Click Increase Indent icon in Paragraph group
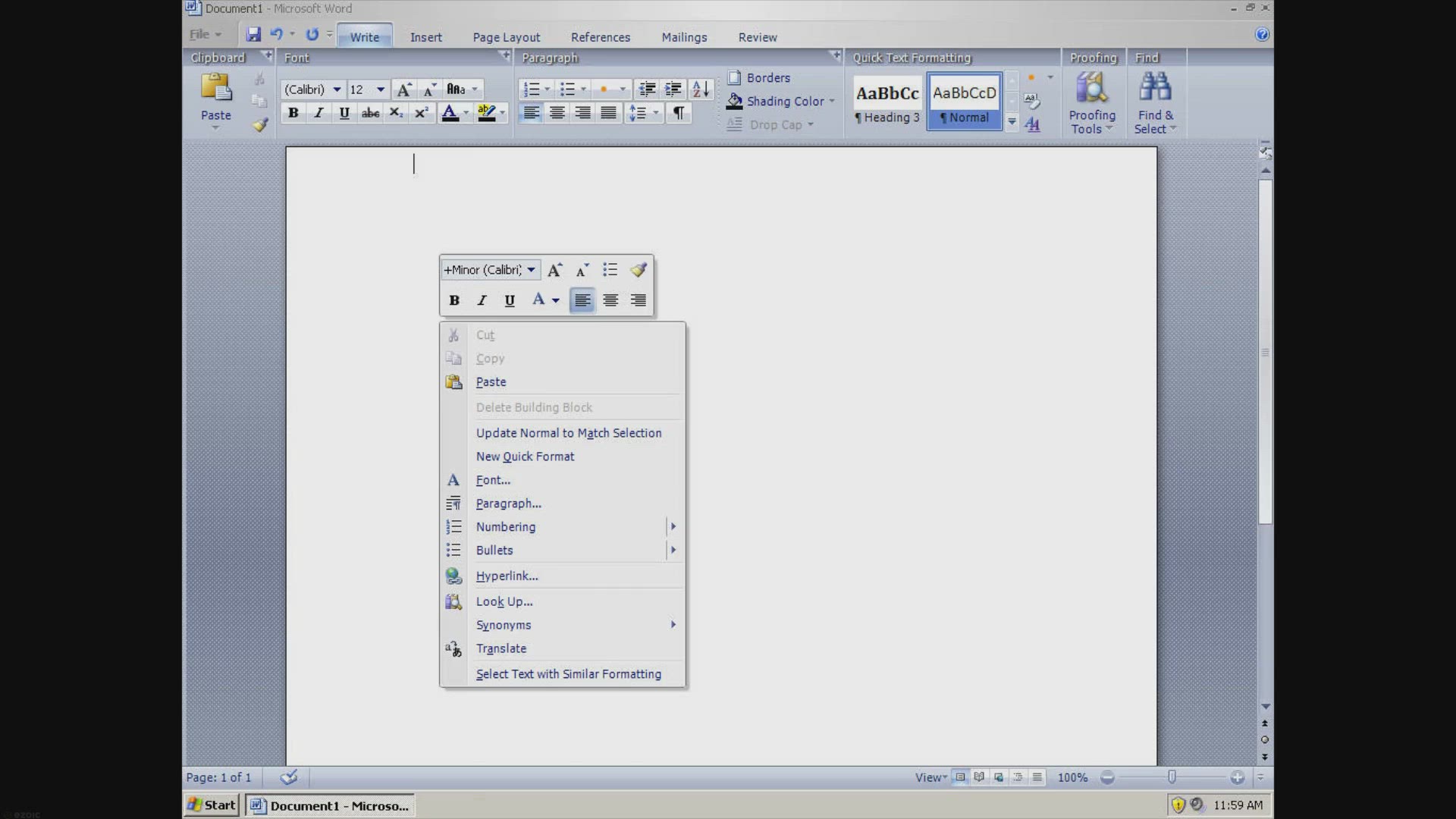The height and width of the screenshot is (819, 1456). click(x=673, y=89)
